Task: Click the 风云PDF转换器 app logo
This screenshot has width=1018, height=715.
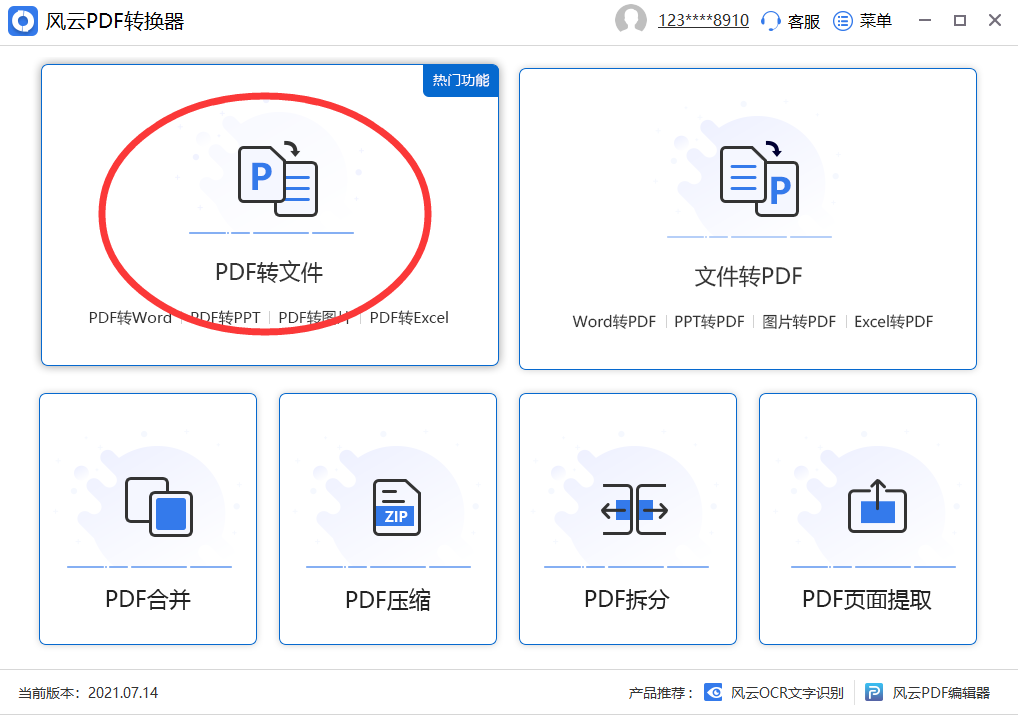Action: coord(23,21)
